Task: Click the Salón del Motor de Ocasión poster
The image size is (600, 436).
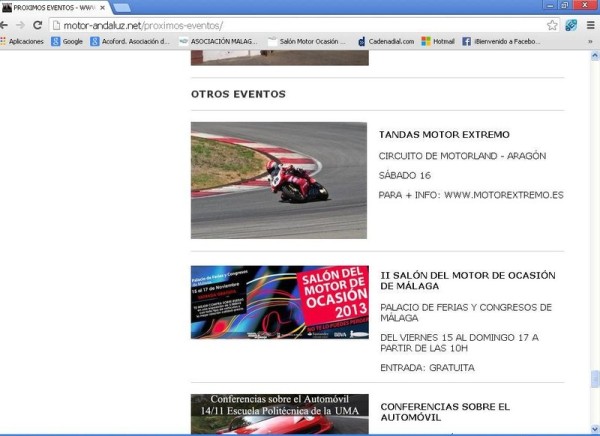Action: tap(279, 302)
